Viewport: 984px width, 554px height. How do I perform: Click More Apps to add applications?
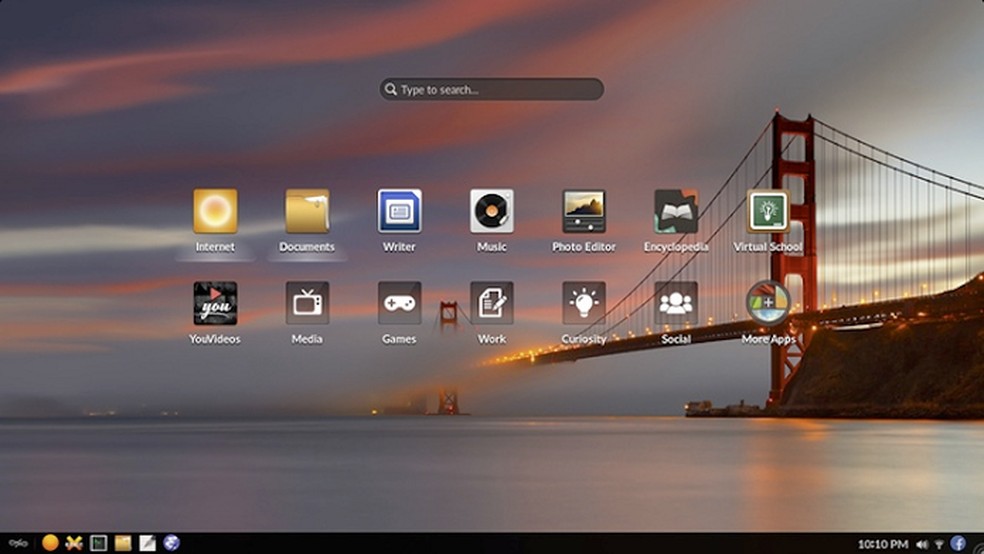[x=768, y=303]
